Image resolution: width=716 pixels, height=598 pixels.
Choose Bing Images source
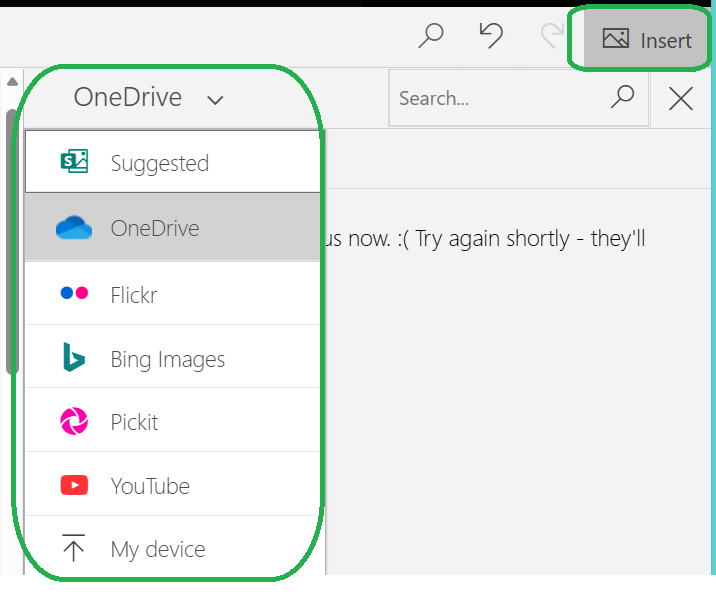pyautogui.click(x=173, y=357)
